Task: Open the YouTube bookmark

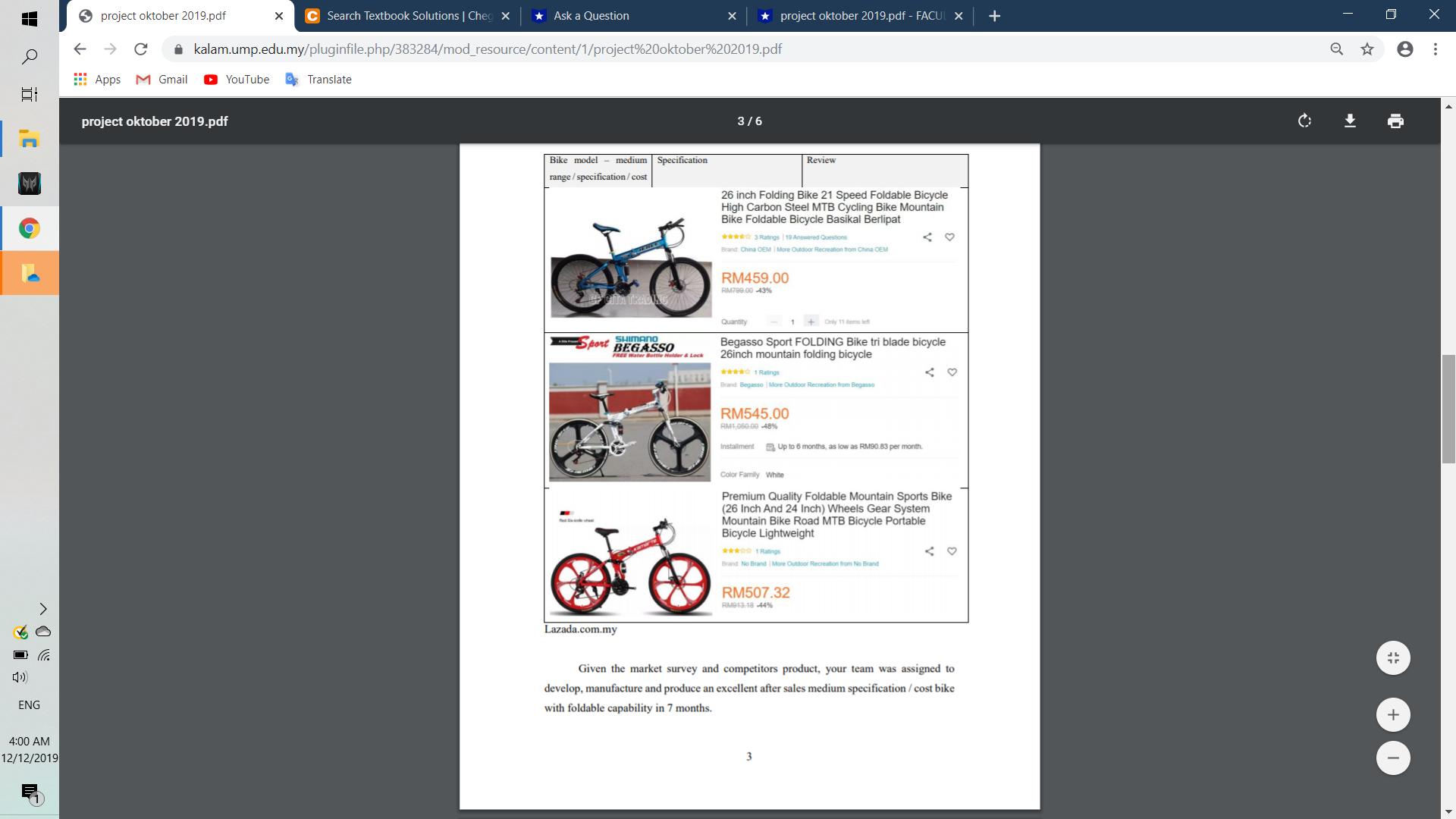Action: (x=236, y=79)
